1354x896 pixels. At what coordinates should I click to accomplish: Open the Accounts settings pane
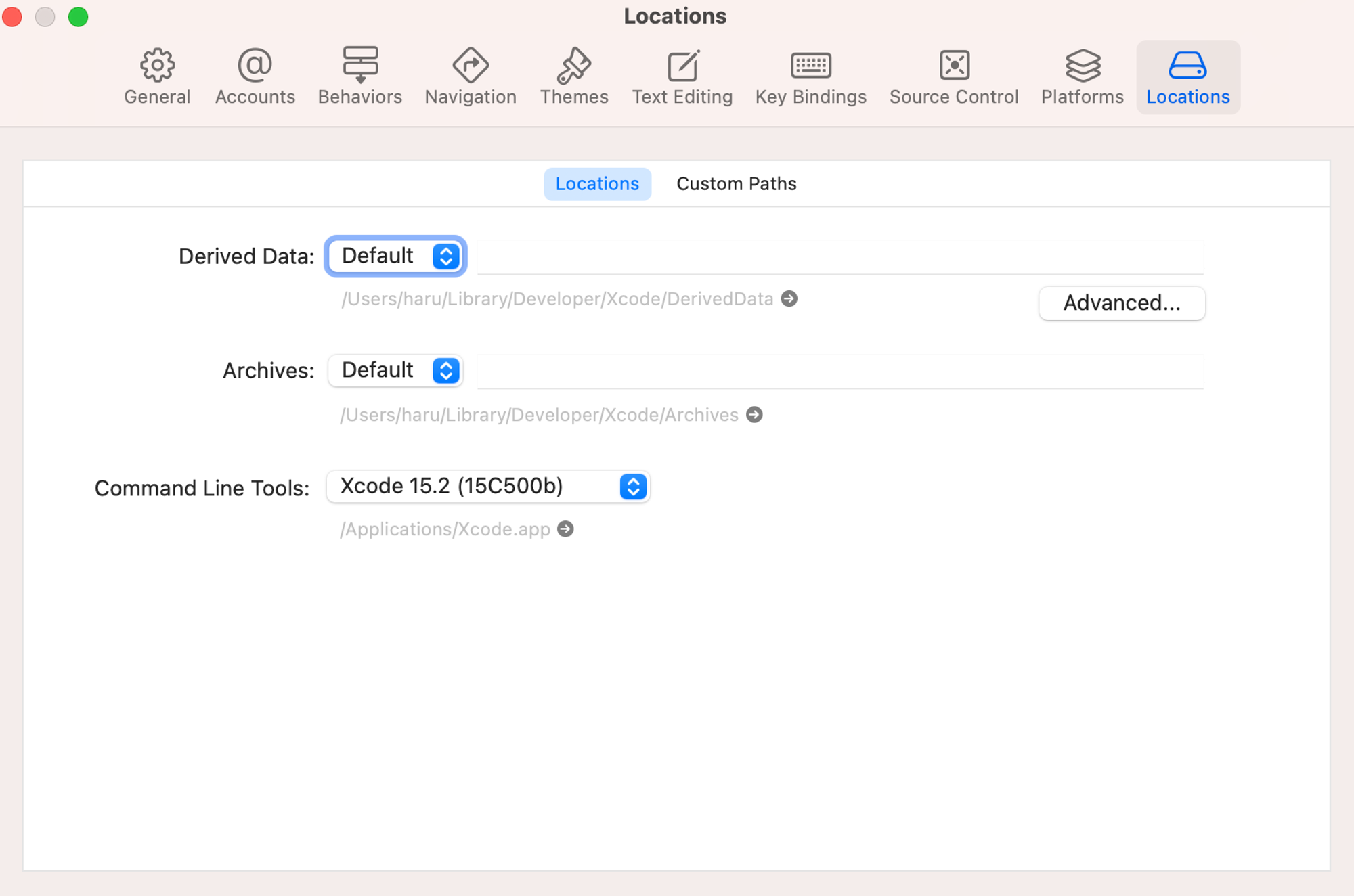255,77
